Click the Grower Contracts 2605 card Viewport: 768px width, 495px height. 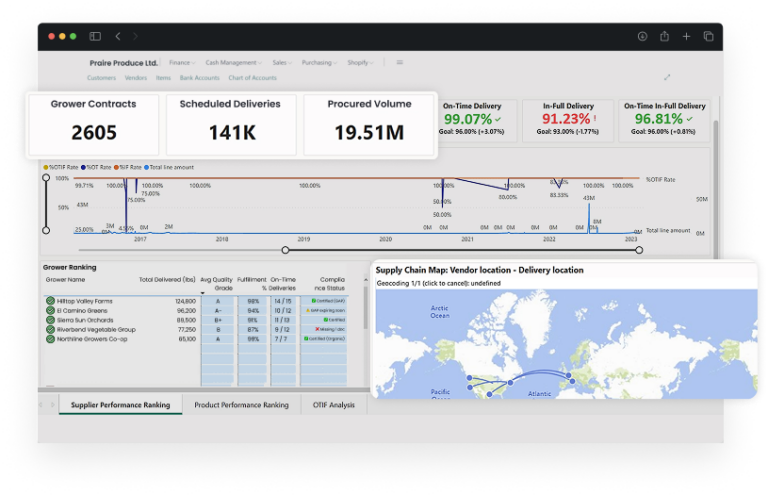tap(94, 124)
